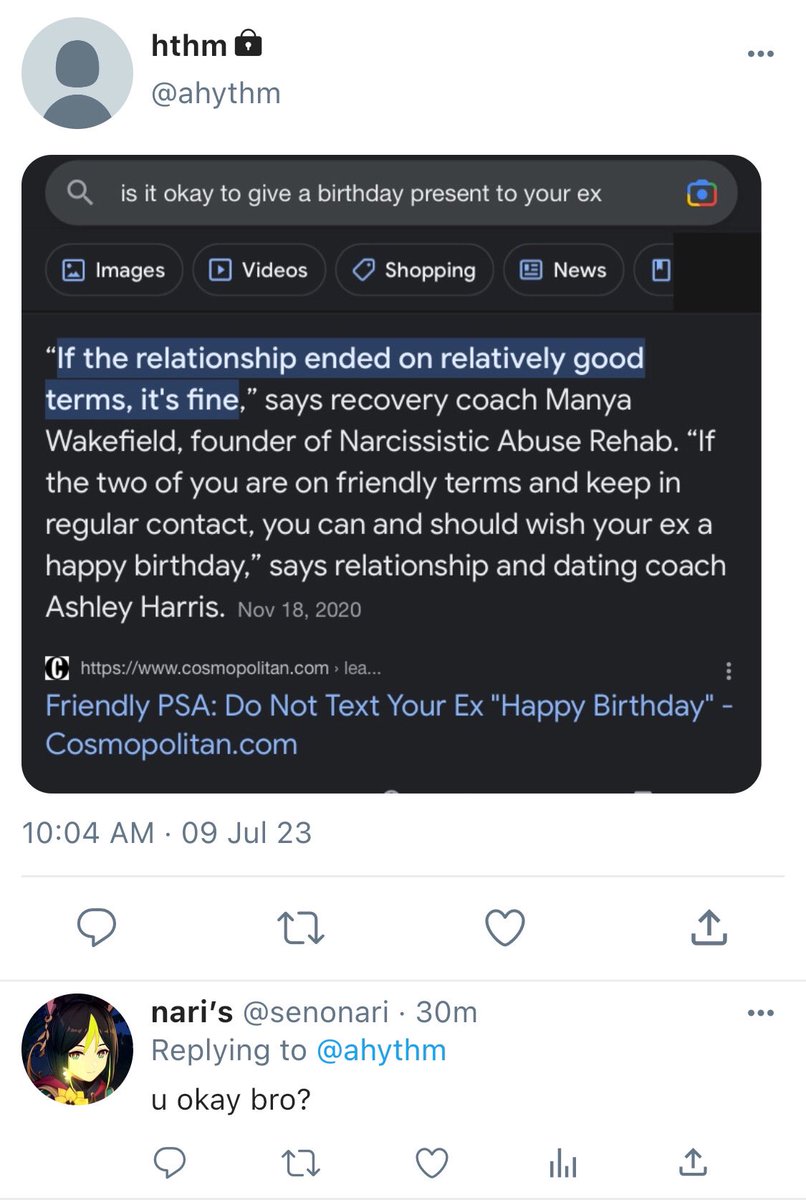Share nari's reply

(691, 1161)
